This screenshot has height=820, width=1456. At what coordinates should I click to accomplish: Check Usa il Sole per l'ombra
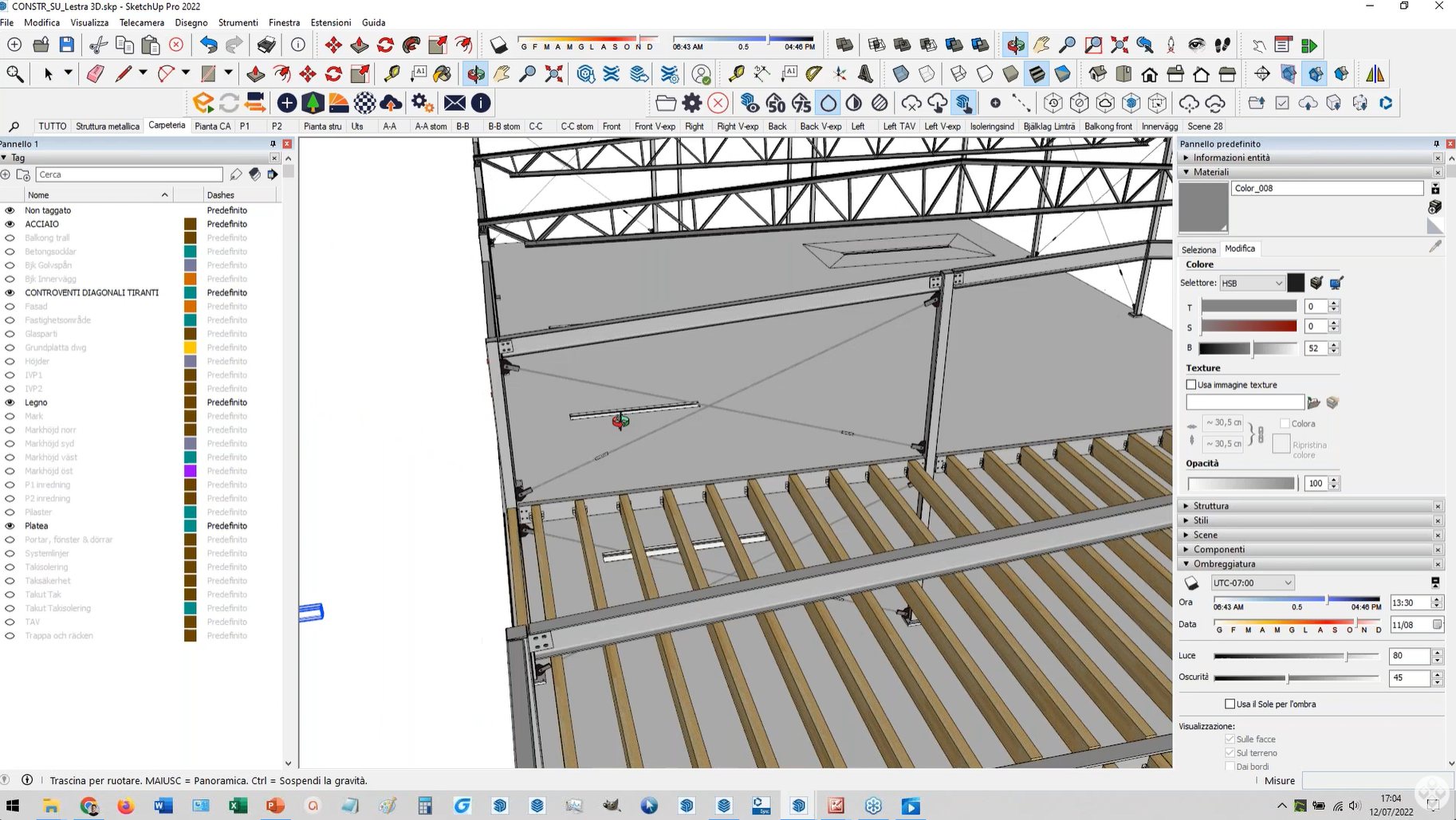(1230, 704)
